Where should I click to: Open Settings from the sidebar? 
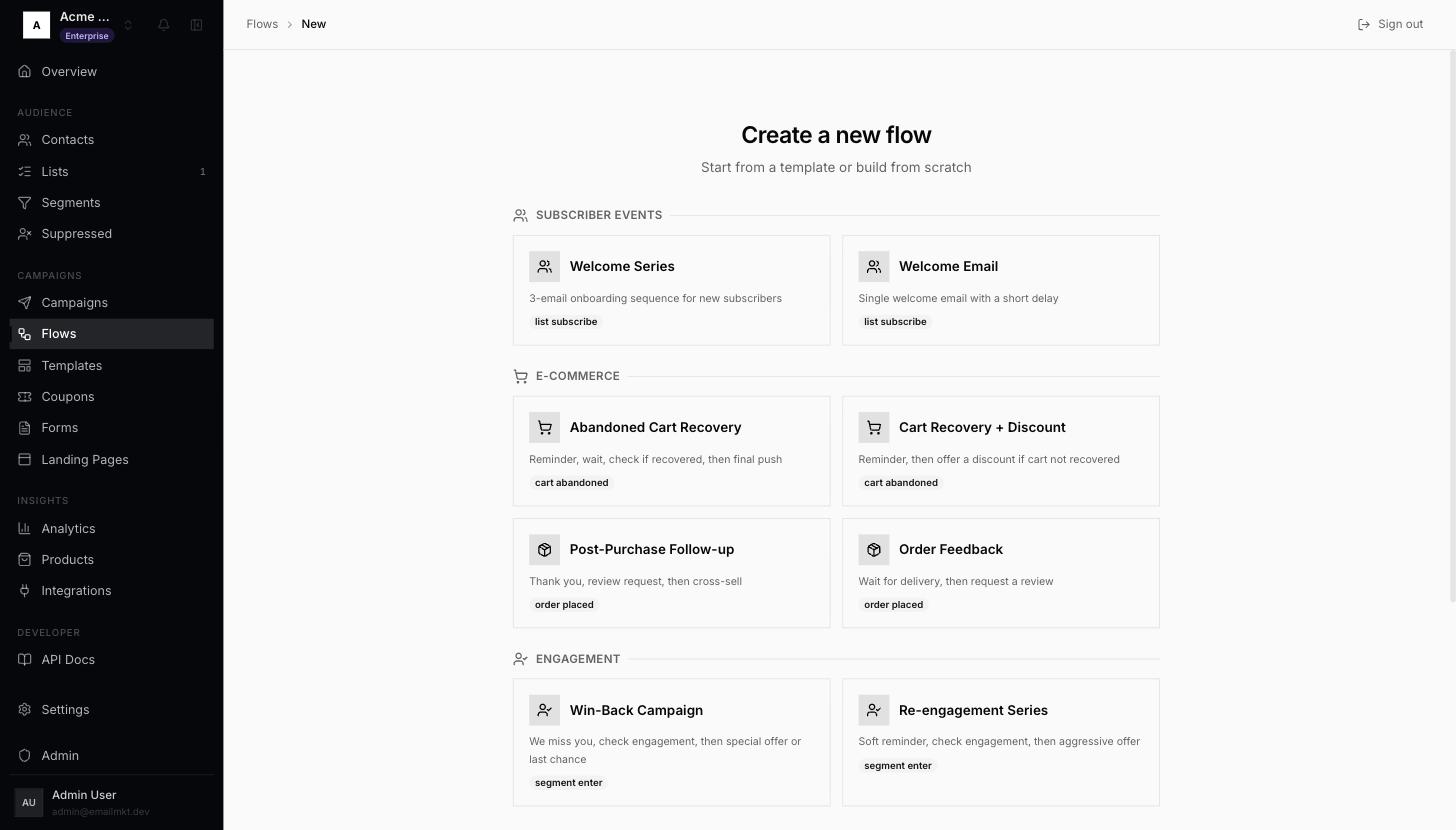[112, 710]
